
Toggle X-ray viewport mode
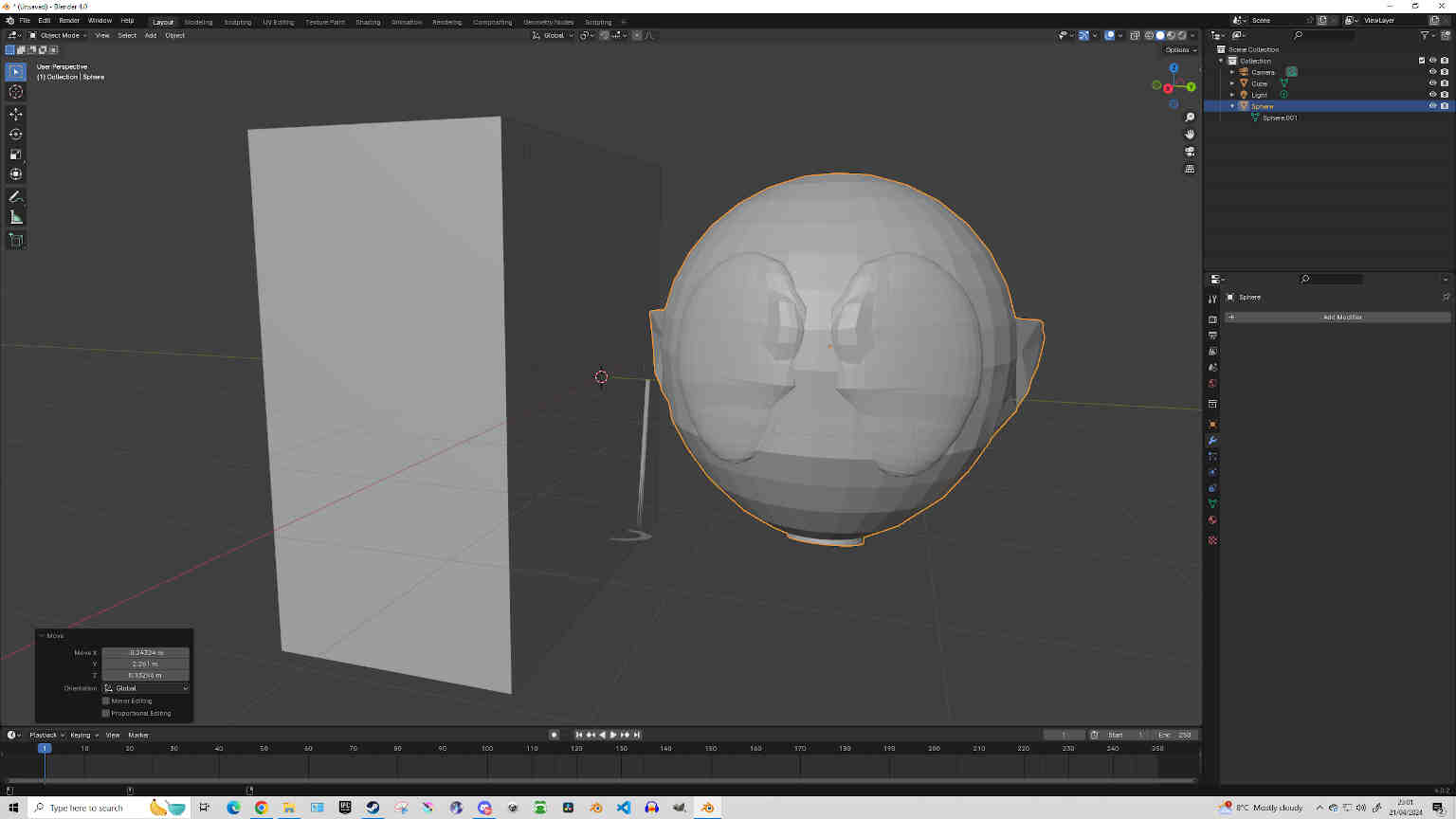(x=1135, y=35)
